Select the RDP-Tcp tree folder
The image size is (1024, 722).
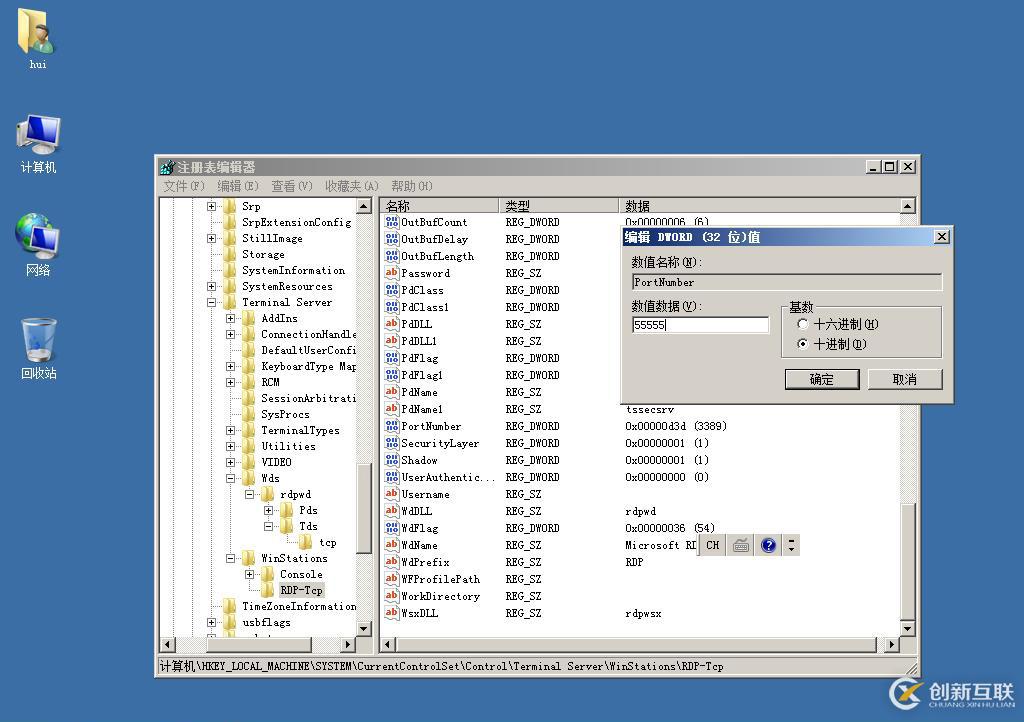[x=300, y=590]
